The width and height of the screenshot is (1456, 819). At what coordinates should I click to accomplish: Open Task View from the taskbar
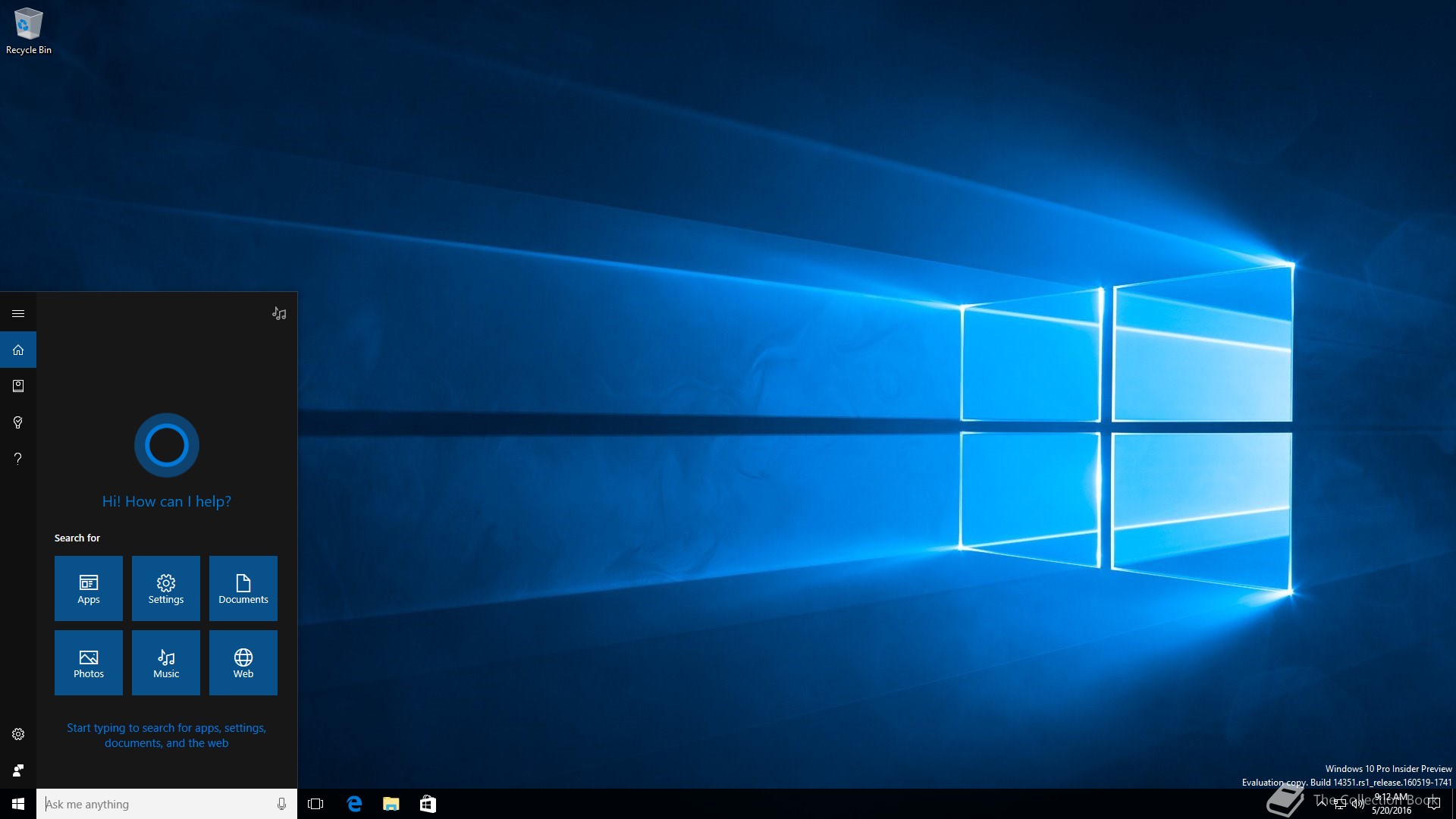pyautogui.click(x=315, y=804)
